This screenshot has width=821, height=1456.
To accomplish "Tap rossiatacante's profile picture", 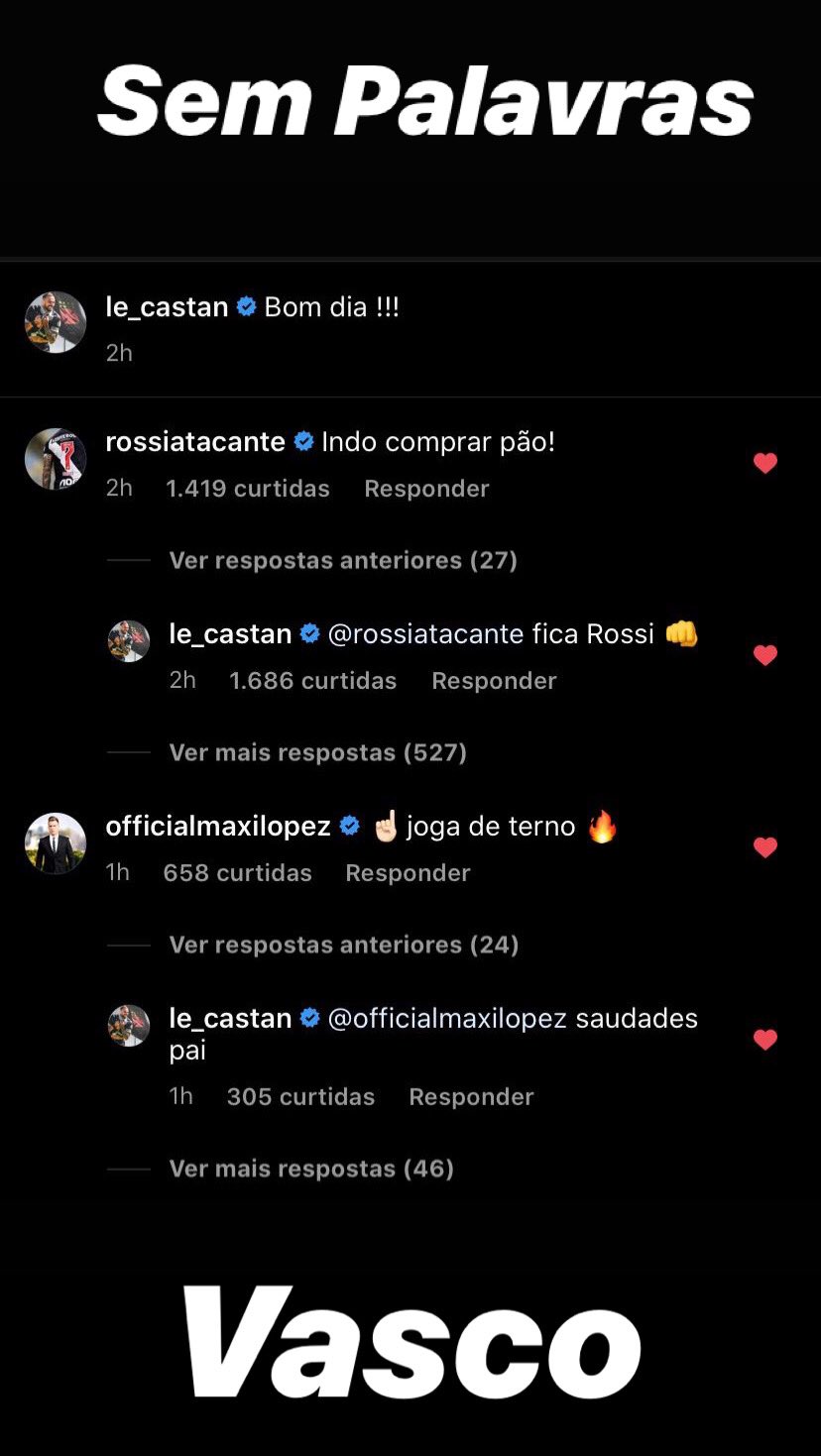I will [56, 459].
